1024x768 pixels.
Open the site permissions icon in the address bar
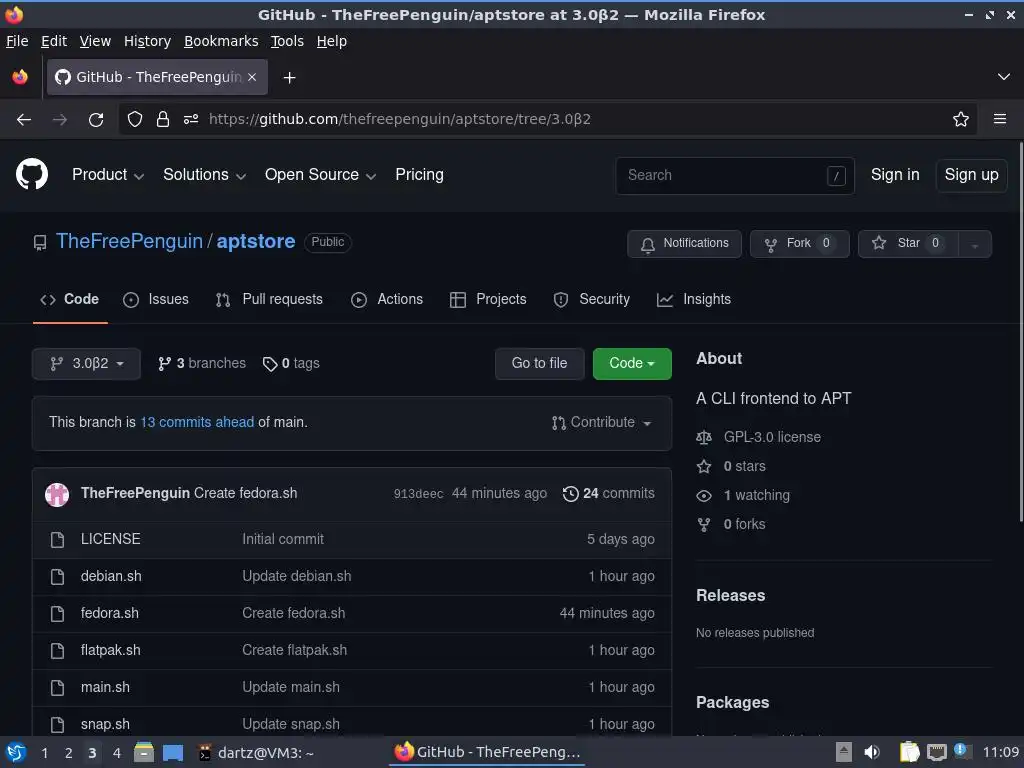tap(191, 120)
